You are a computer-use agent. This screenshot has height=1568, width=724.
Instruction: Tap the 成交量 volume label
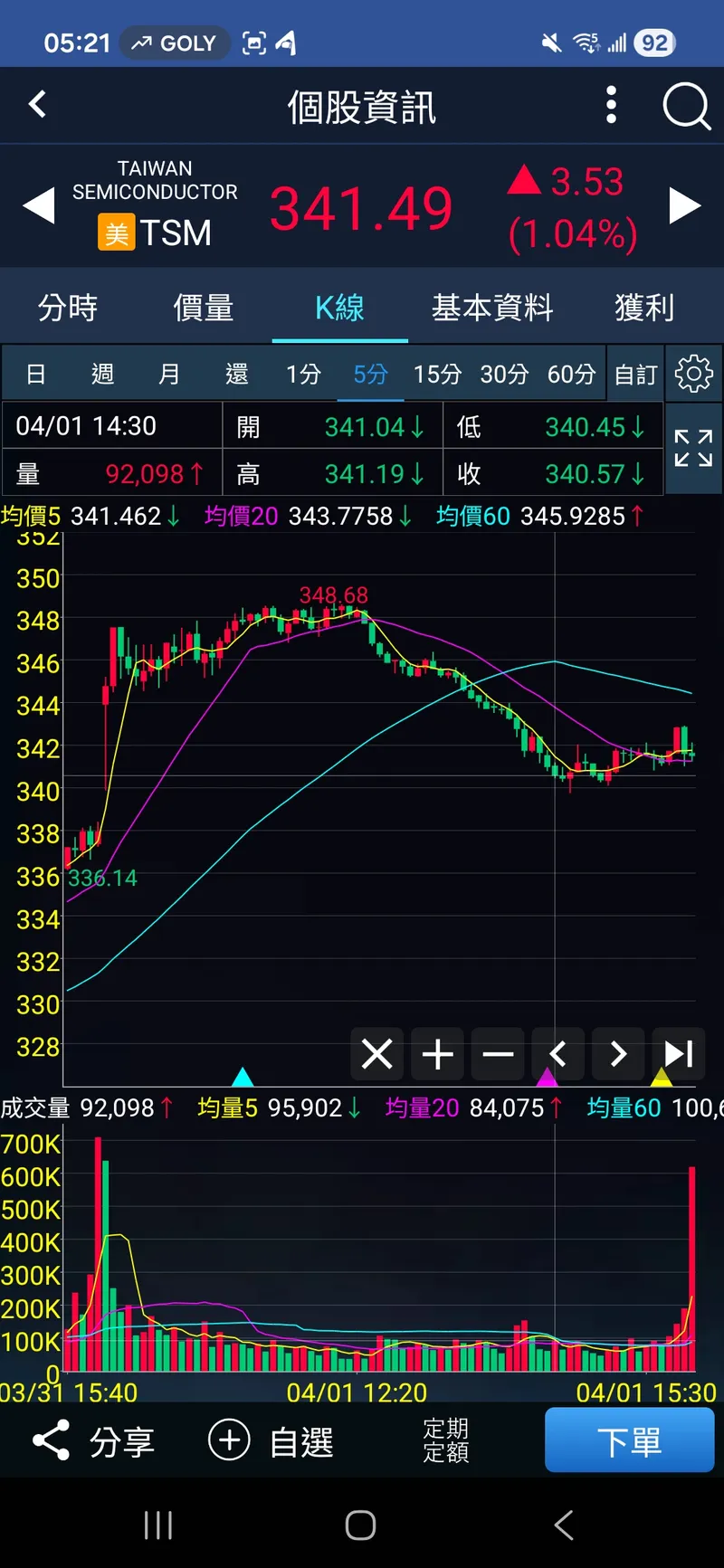[x=35, y=1107]
